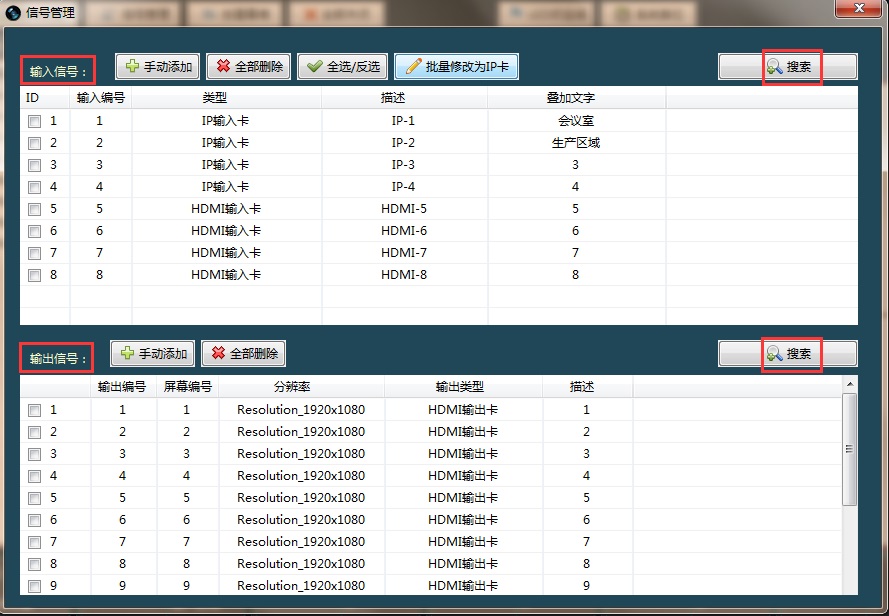Click the magnifier search icon in input signal section
This screenshot has height=616, width=889.
pos(774,67)
